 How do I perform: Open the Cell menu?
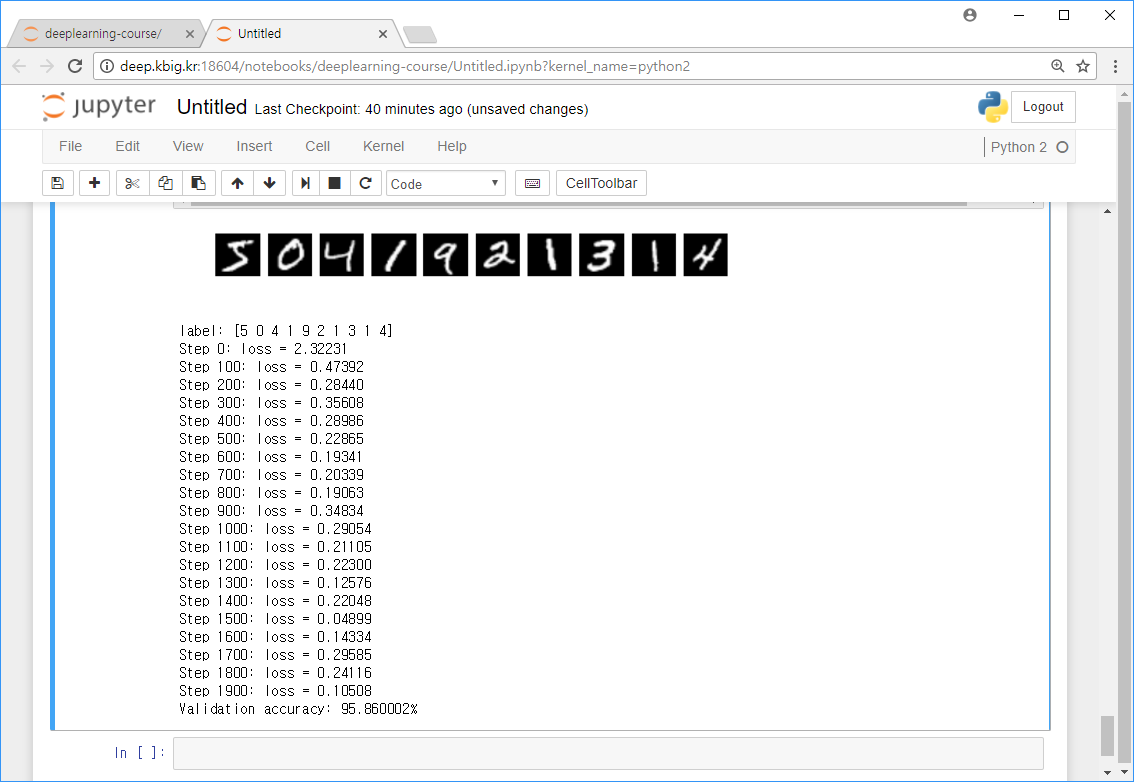click(317, 146)
